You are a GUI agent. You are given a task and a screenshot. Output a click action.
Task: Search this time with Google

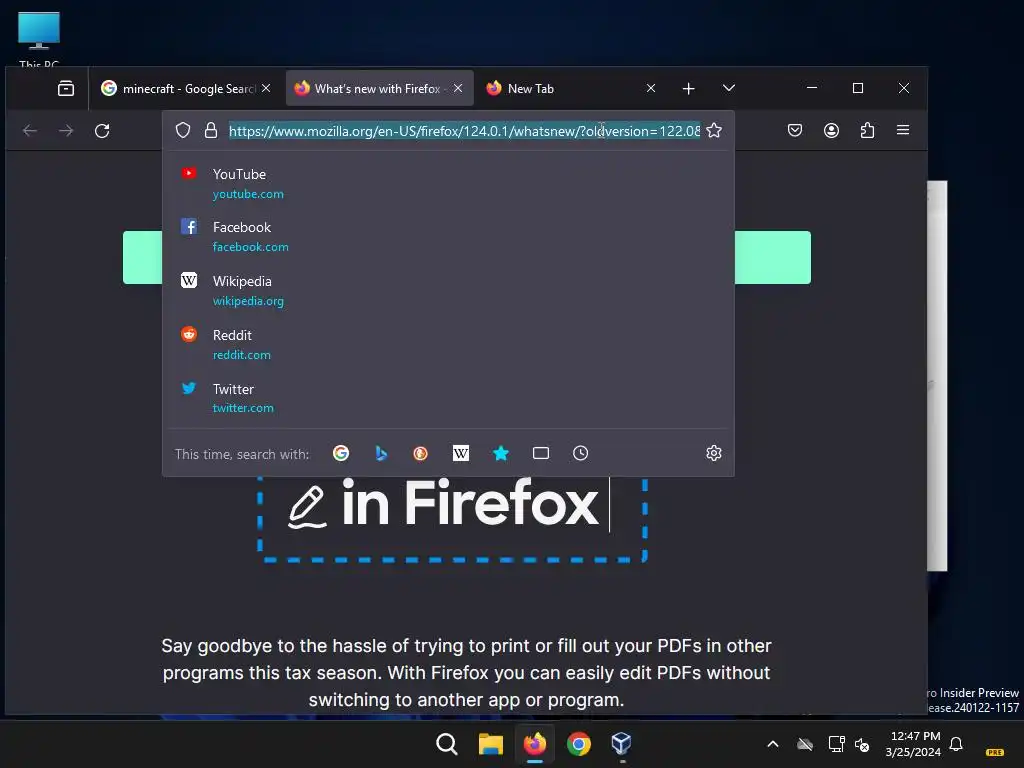pyautogui.click(x=341, y=453)
